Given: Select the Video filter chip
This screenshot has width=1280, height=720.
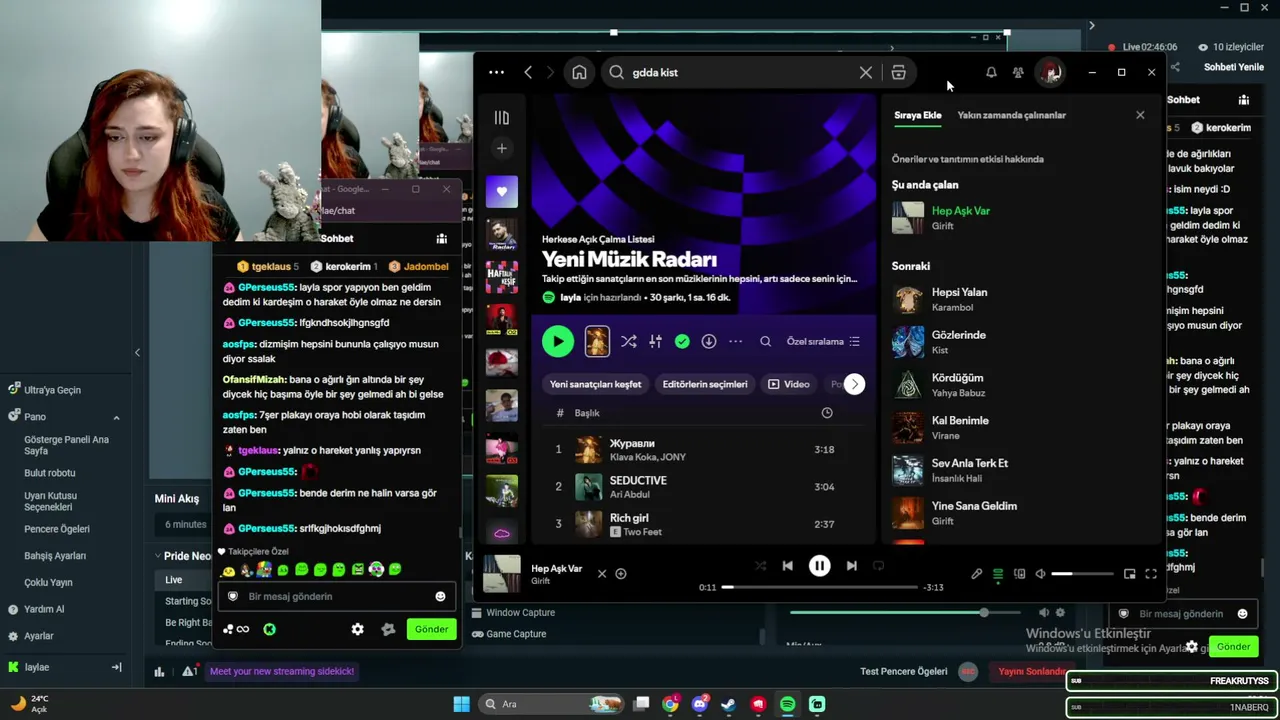Looking at the screenshot, I should tap(789, 384).
